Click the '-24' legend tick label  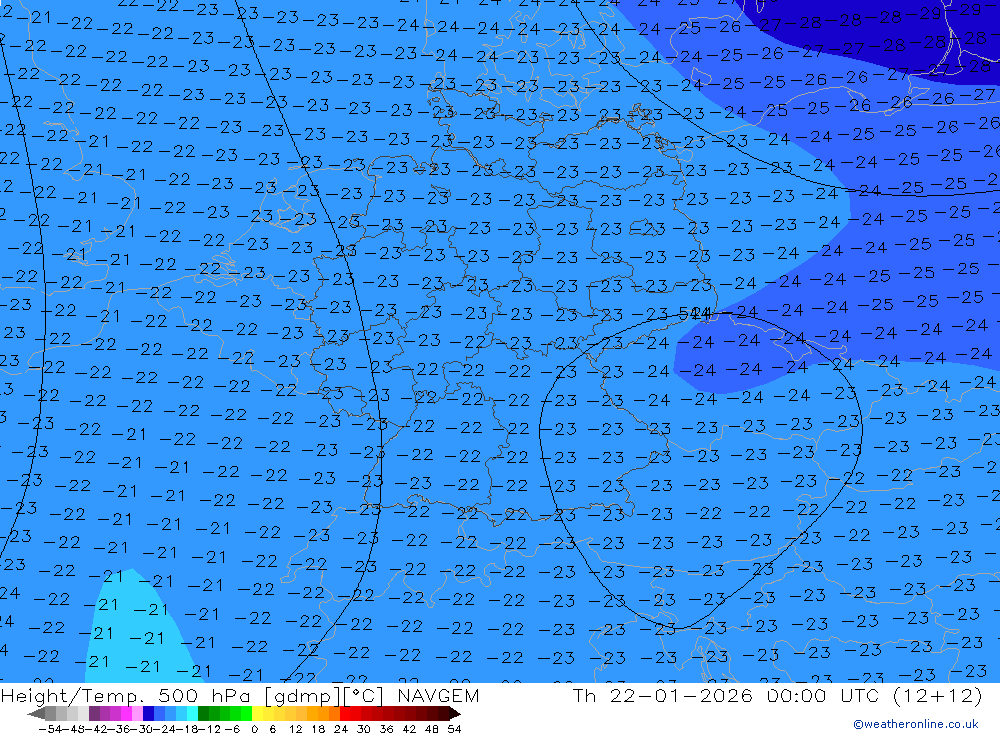pos(166,729)
